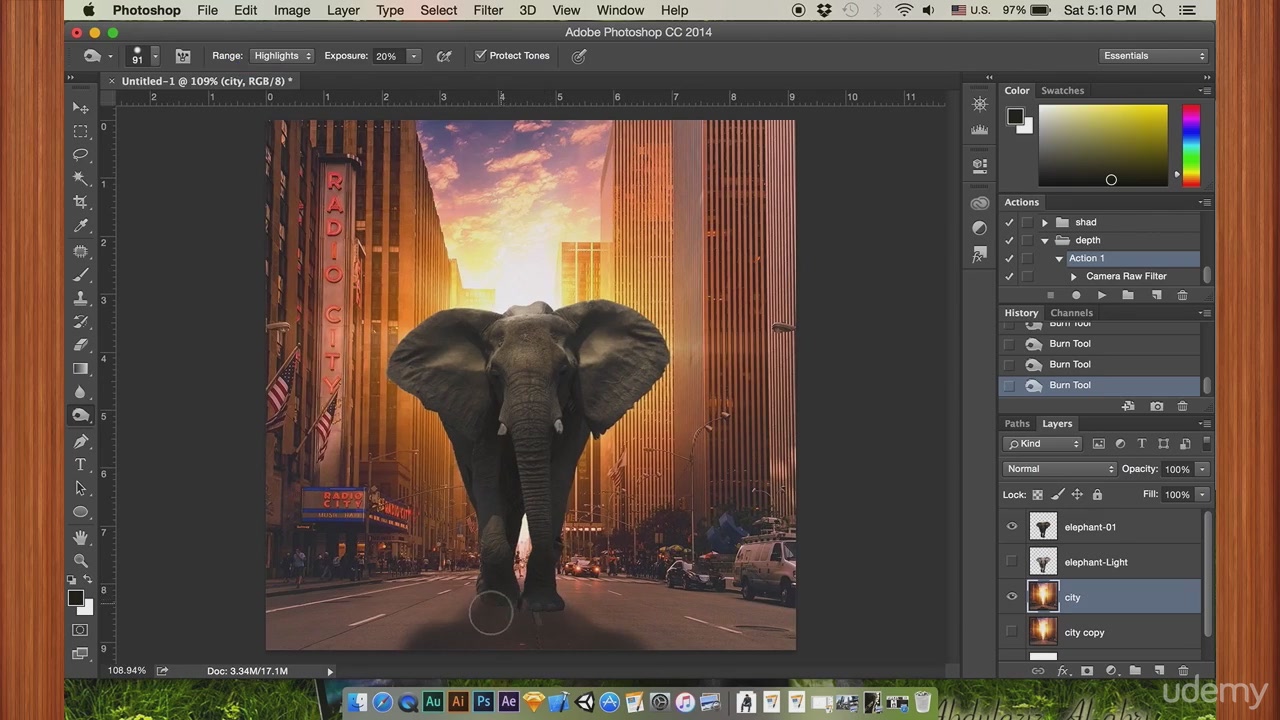Select the Eraser tool

[80, 345]
